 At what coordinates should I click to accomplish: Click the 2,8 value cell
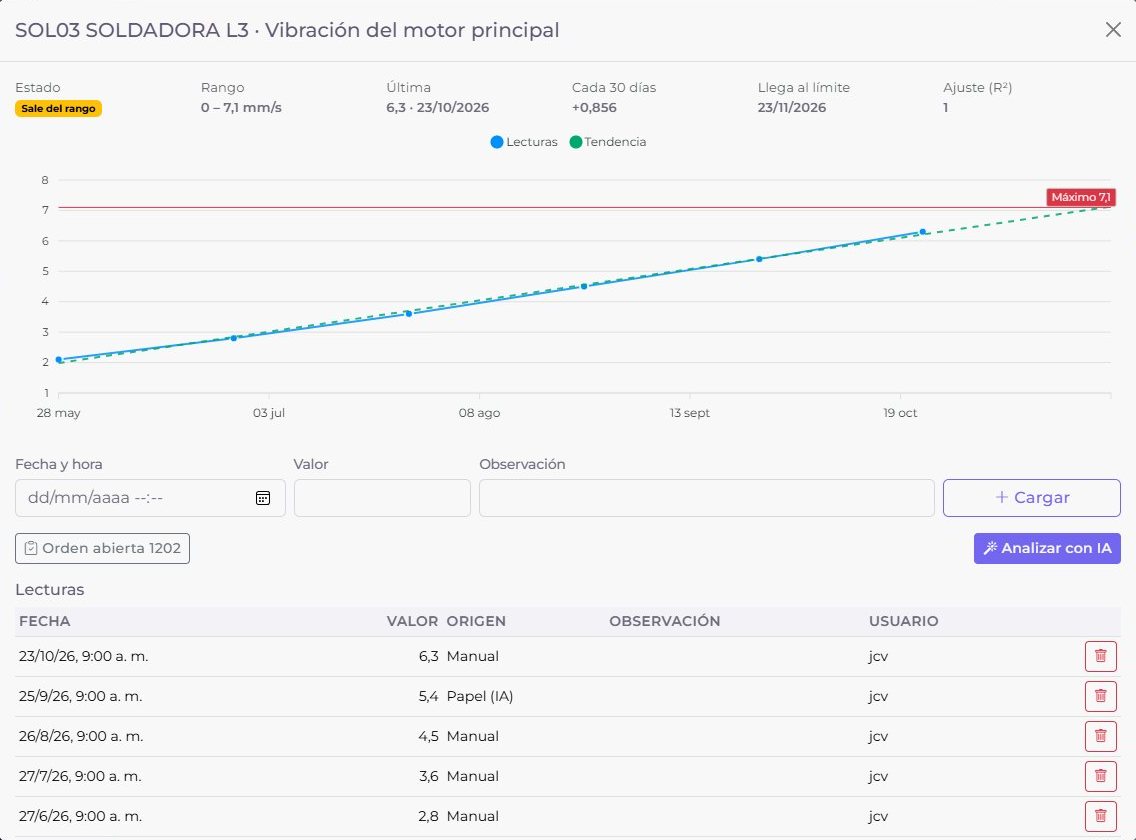click(428, 816)
